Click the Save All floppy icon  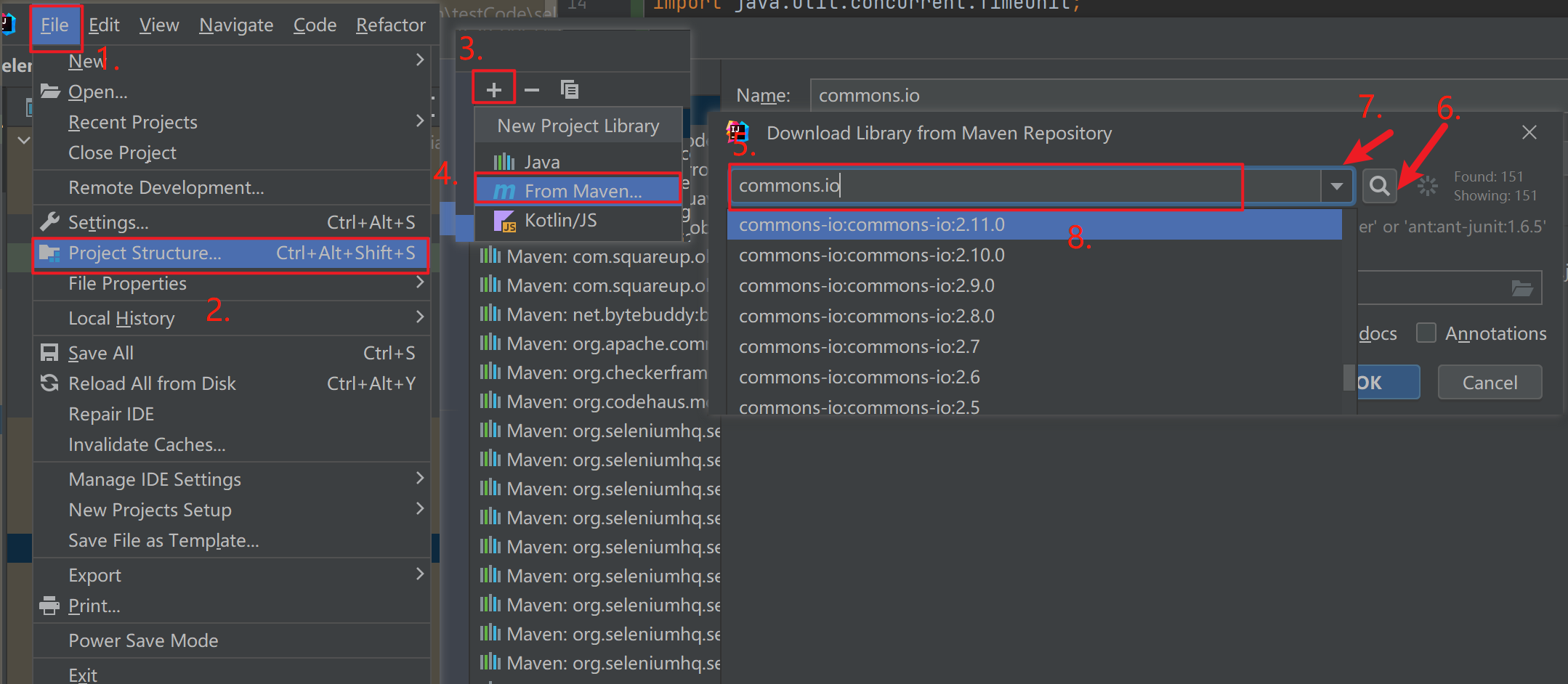[x=49, y=353]
